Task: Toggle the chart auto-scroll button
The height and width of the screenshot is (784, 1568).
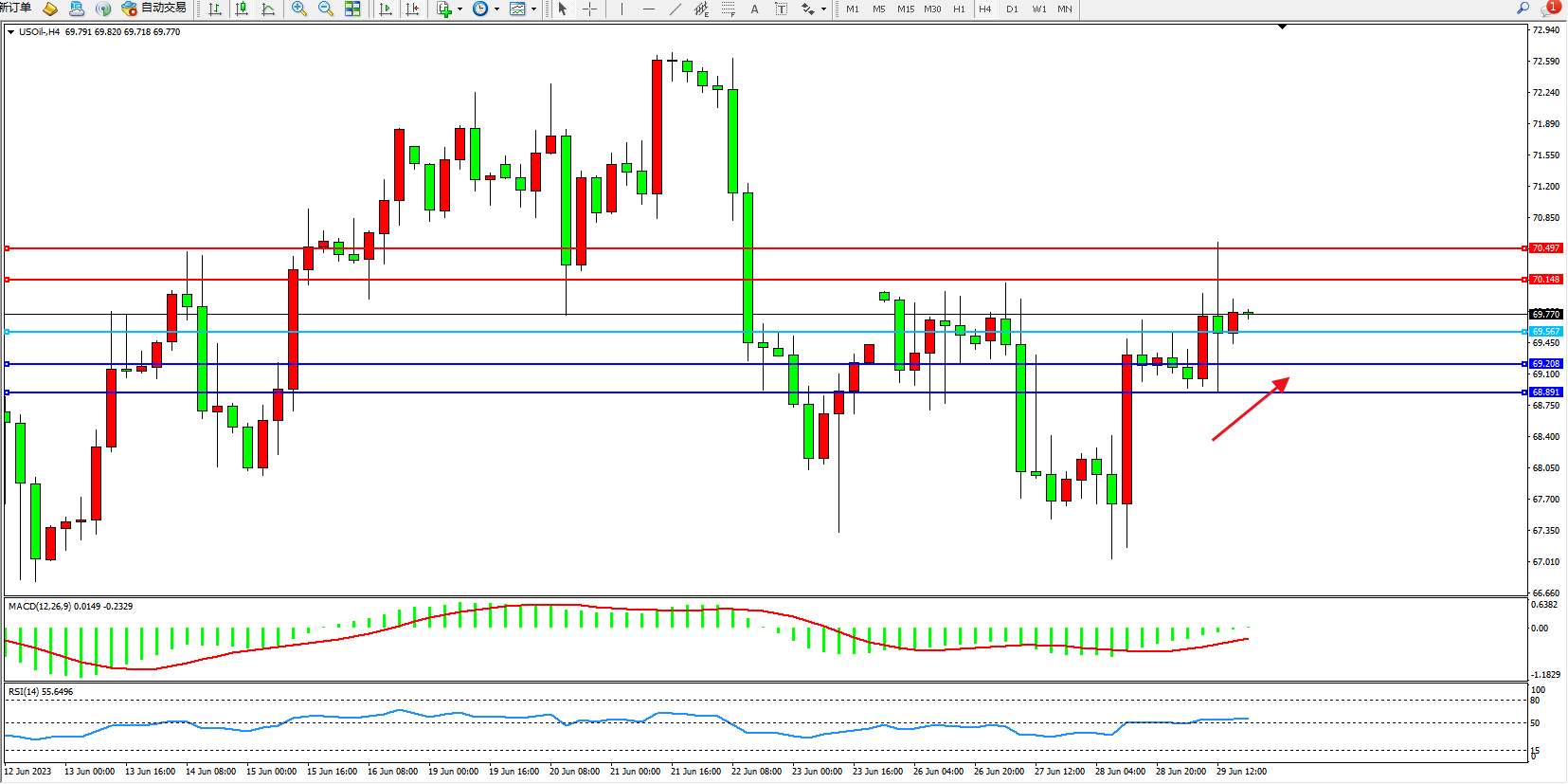Action: pos(386,9)
